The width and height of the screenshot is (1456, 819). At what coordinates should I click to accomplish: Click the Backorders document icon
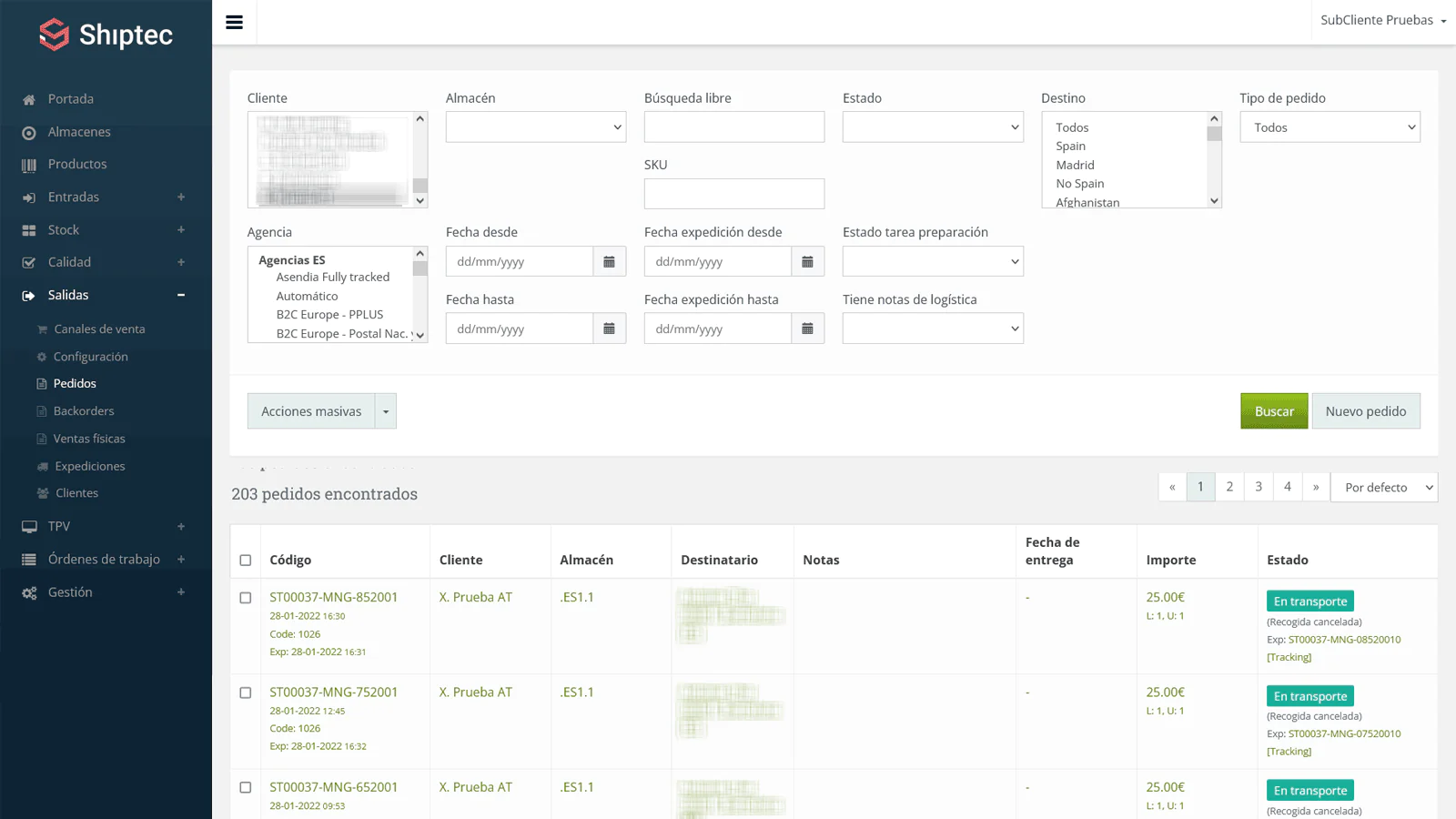pyautogui.click(x=42, y=411)
